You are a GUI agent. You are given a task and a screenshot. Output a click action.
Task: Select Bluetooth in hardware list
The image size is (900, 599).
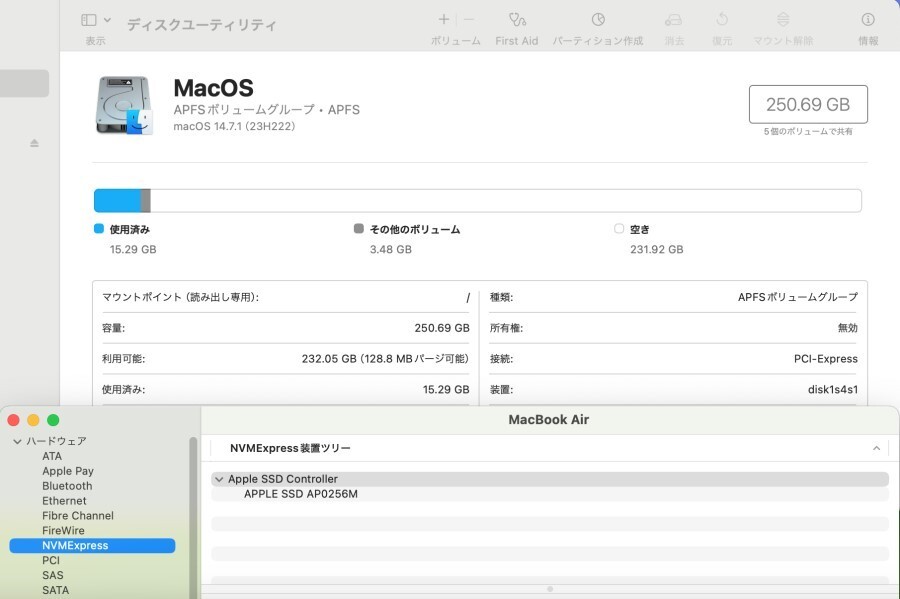(67, 486)
